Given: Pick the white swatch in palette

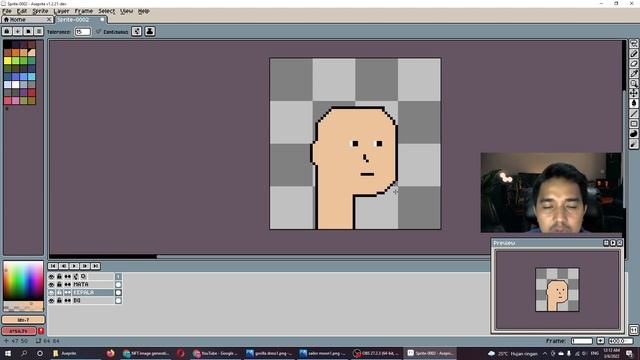Looking at the screenshot, I should click(16, 84).
